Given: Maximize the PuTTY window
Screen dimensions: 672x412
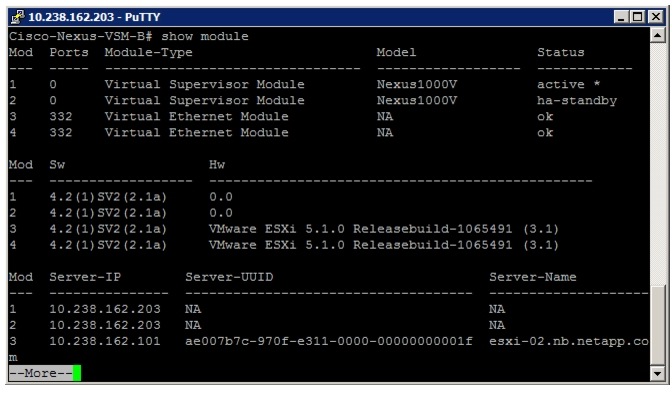Looking at the screenshot, I should point(637,17).
